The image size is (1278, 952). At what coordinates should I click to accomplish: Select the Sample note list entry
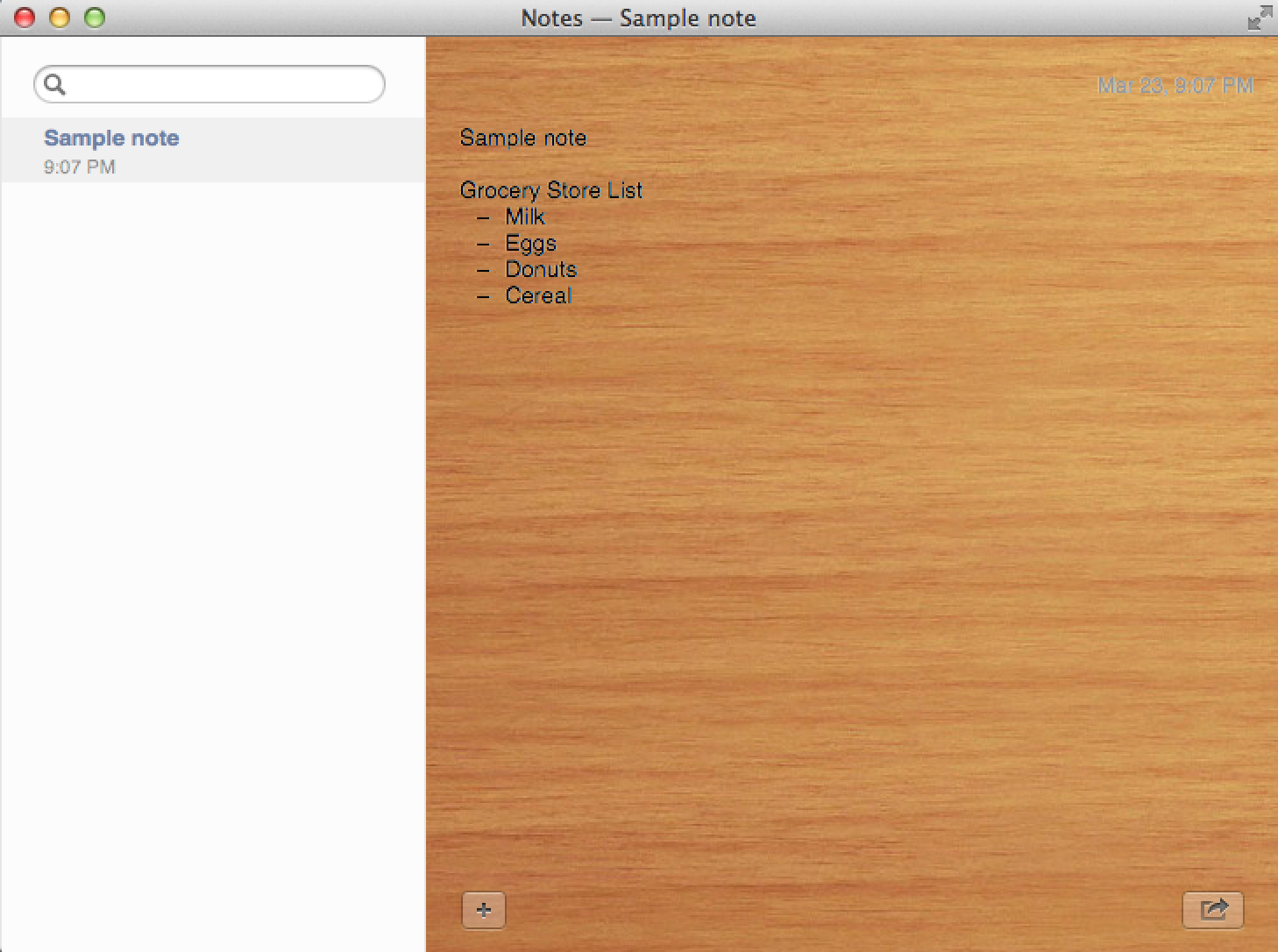(213, 150)
